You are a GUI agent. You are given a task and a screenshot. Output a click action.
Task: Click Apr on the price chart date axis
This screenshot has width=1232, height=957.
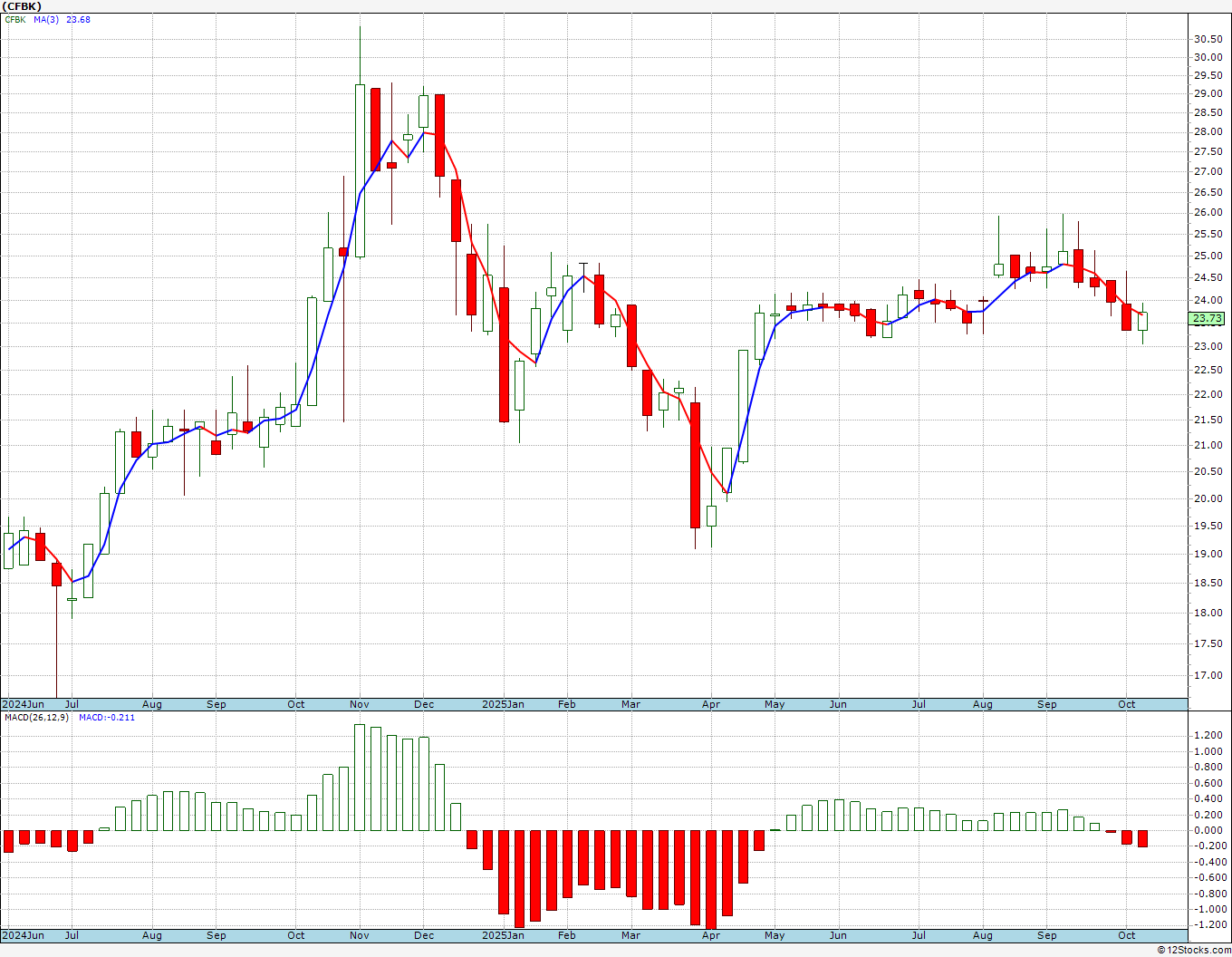pyautogui.click(x=711, y=704)
